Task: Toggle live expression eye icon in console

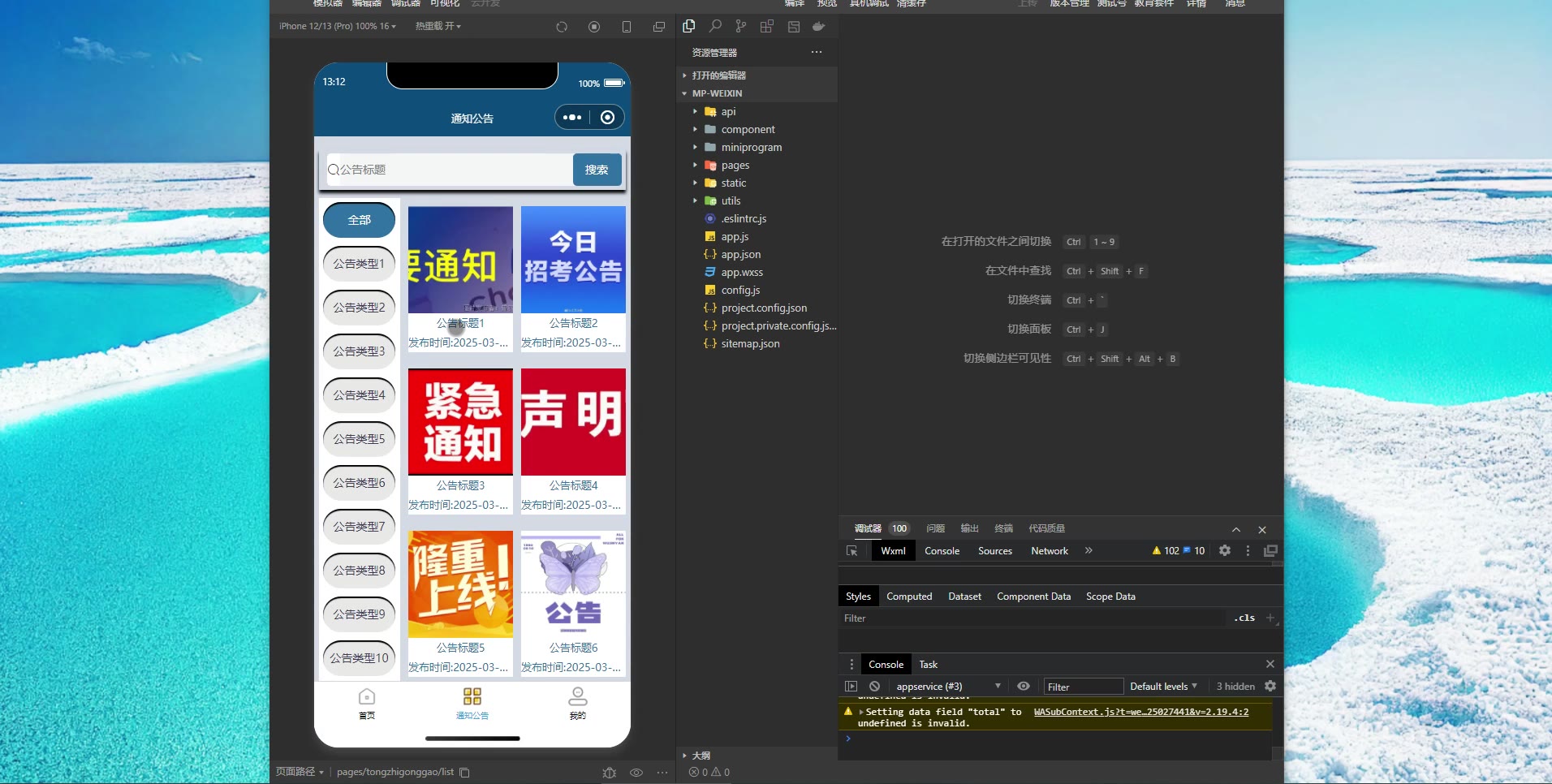Action: [1024, 687]
